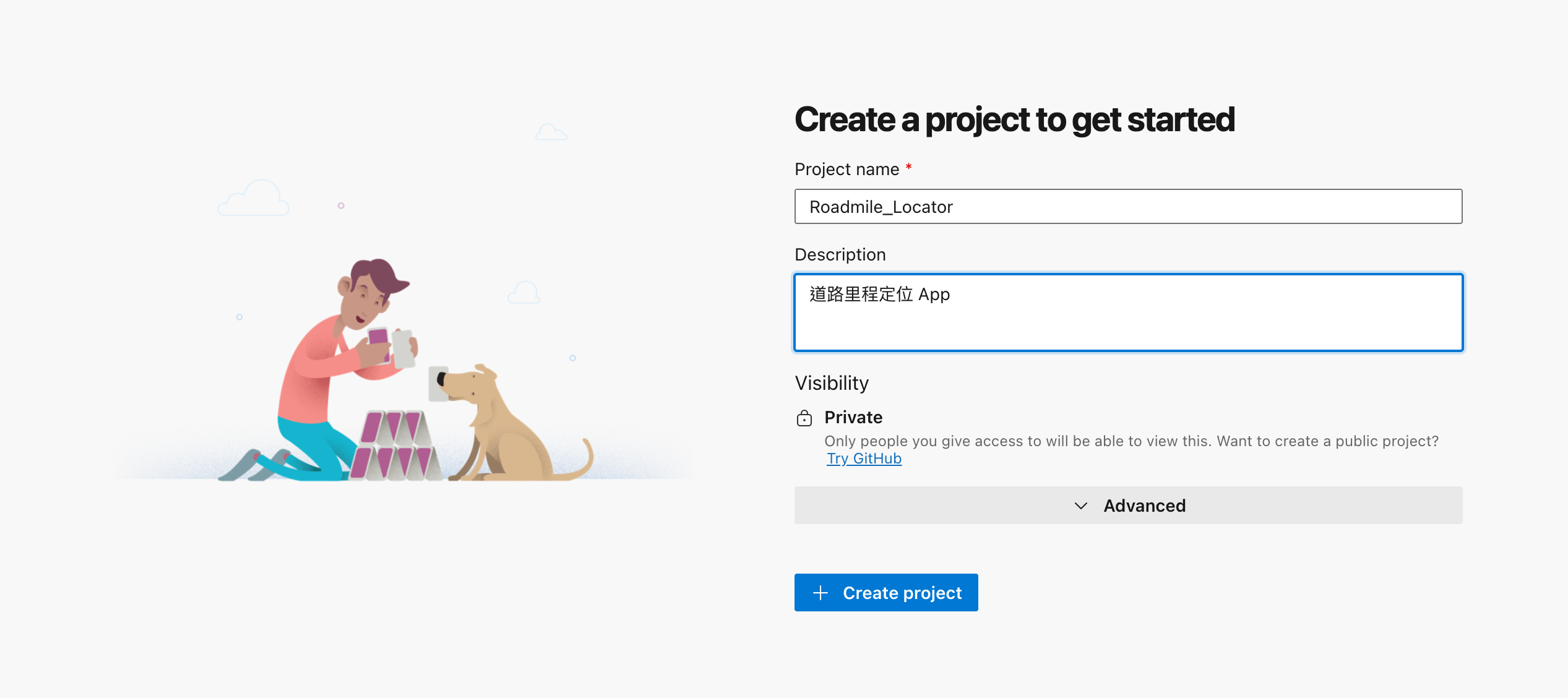Viewport: 1568px width, 698px height.
Task: Click the Project name input field
Action: (x=1127, y=207)
